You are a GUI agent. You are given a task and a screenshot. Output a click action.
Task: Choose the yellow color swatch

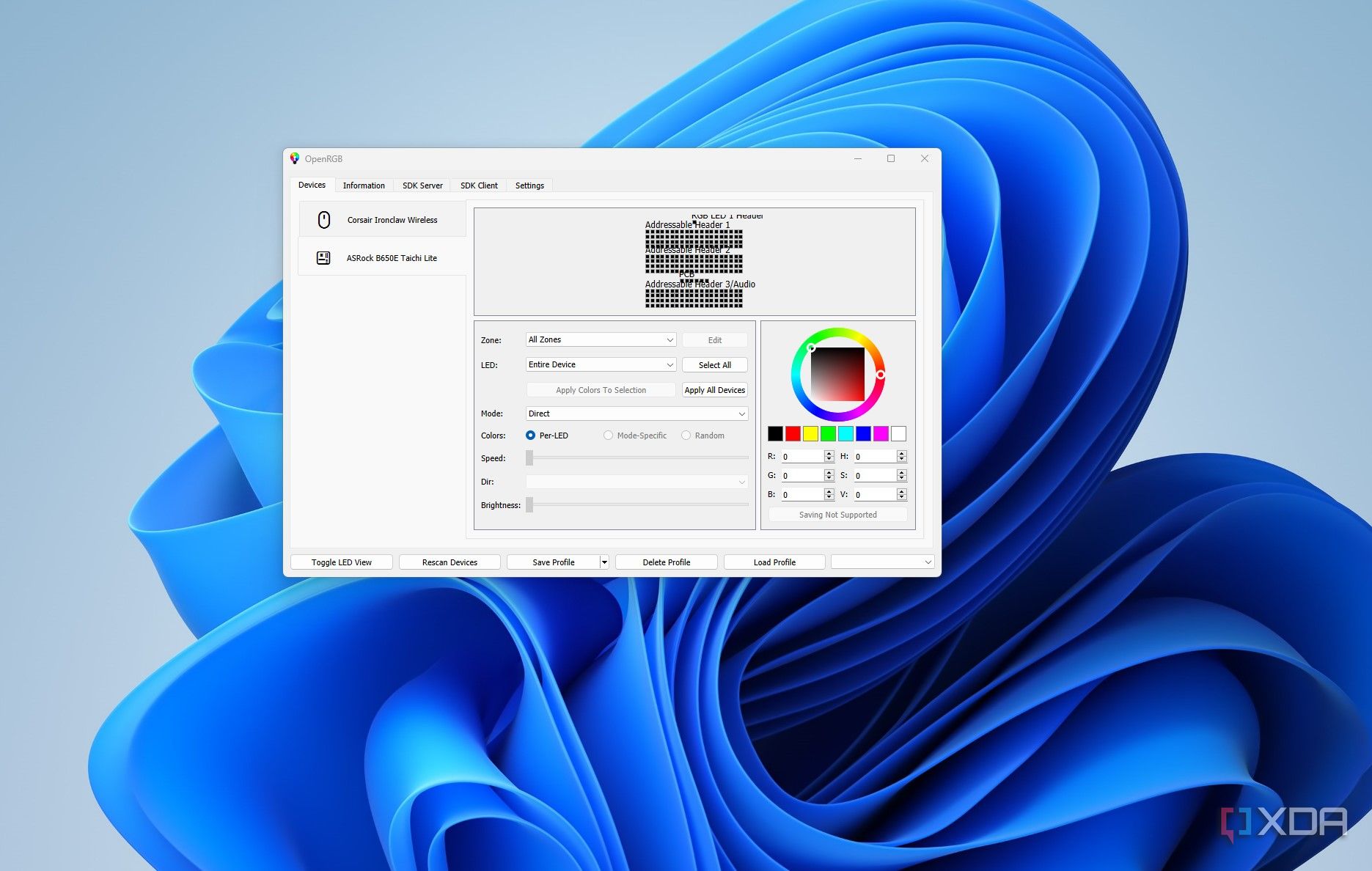[810, 433]
